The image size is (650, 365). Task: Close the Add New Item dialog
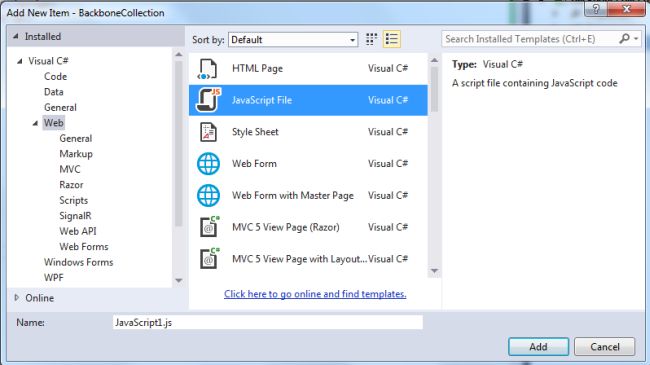tap(626, 9)
